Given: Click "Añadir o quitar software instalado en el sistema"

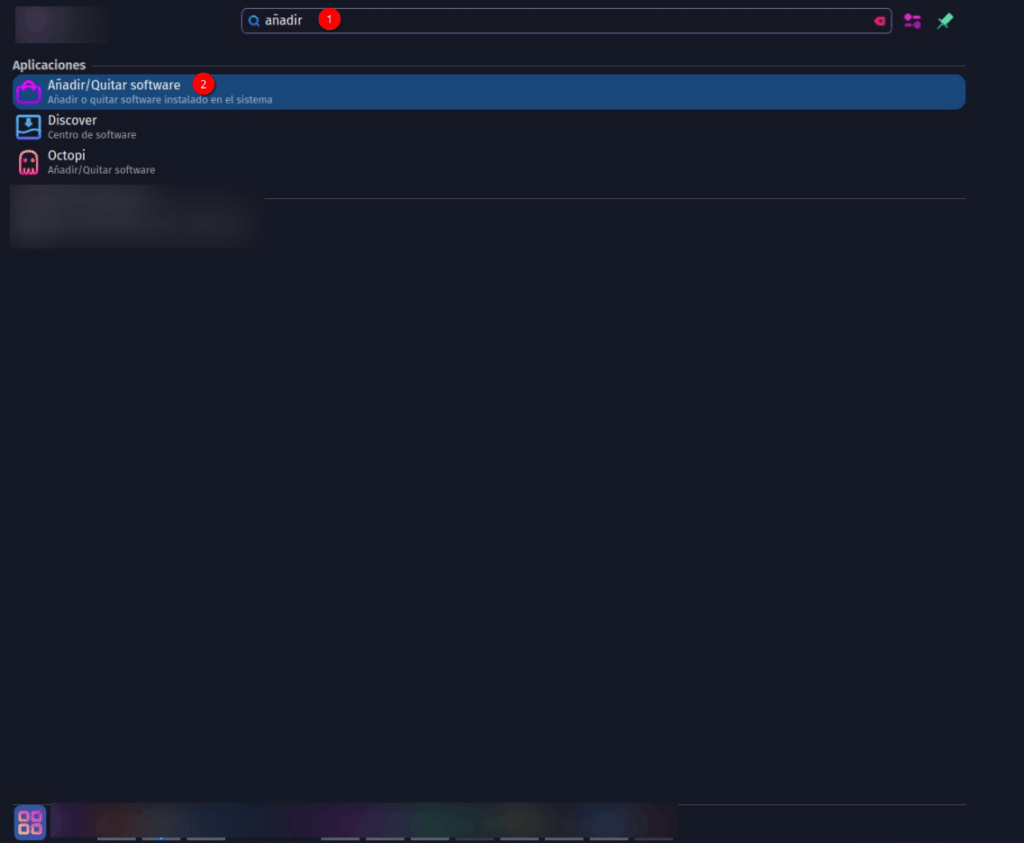Looking at the screenshot, I should [x=160, y=100].
